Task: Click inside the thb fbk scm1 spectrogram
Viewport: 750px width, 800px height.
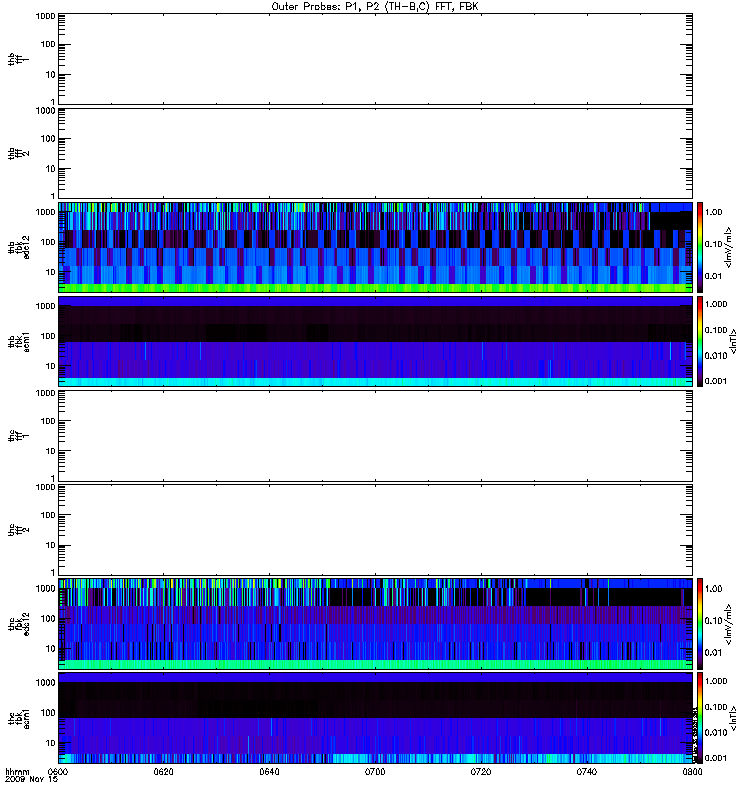Action: pos(375,341)
